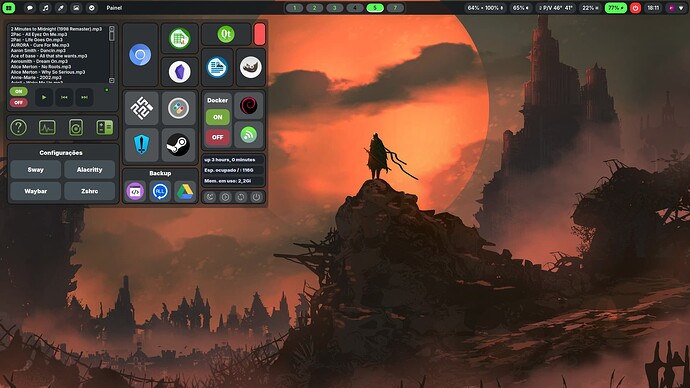Image resolution: width=690 pixels, height=388 pixels.
Task: Open the chat bubble icon in the top bar
Action: point(29,7)
